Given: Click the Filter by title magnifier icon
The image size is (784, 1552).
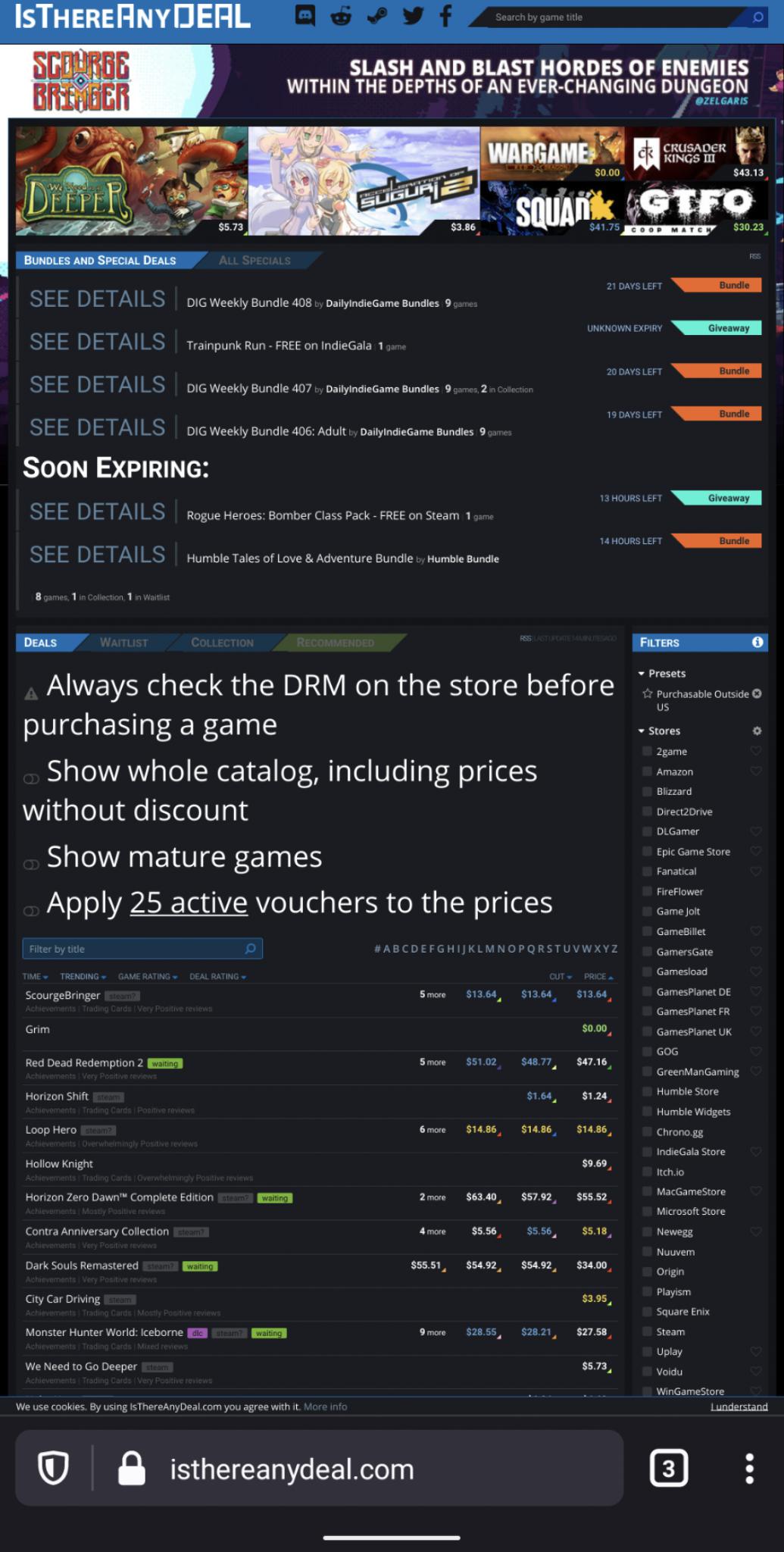Looking at the screenshot, I should click(x=251, y=948).
